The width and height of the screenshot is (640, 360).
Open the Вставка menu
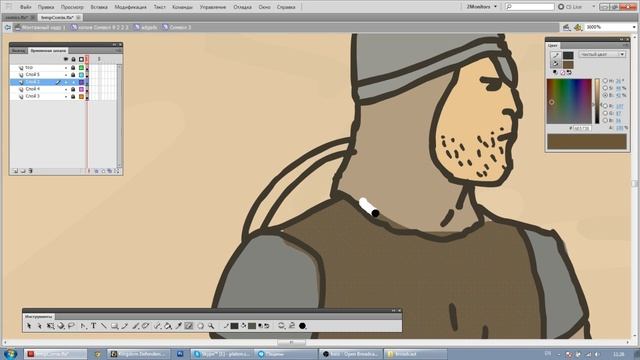pyautogui.click(x=99, y=7)
